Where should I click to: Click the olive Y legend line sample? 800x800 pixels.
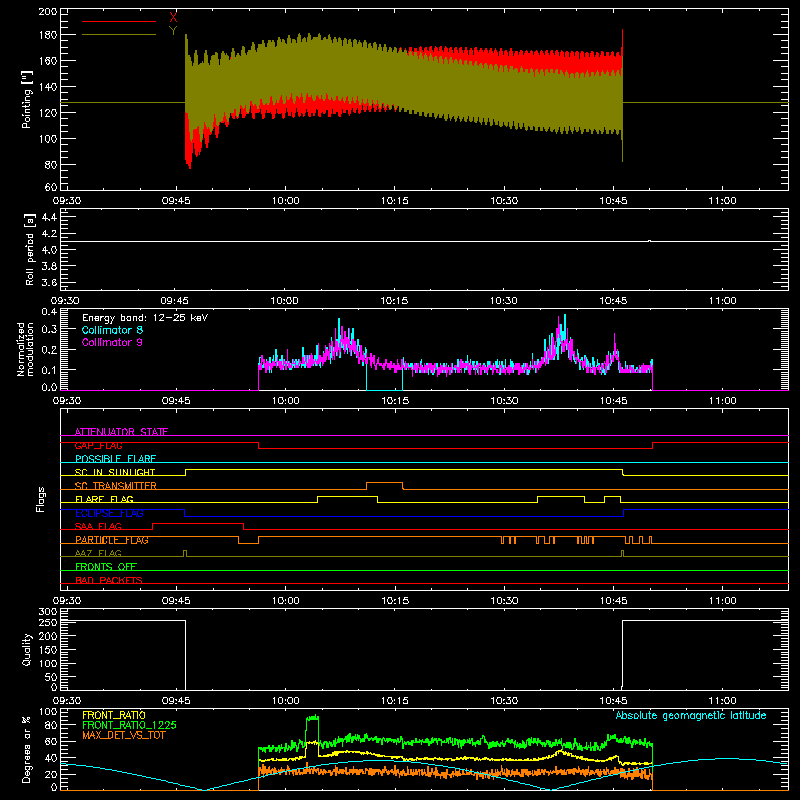119,34
